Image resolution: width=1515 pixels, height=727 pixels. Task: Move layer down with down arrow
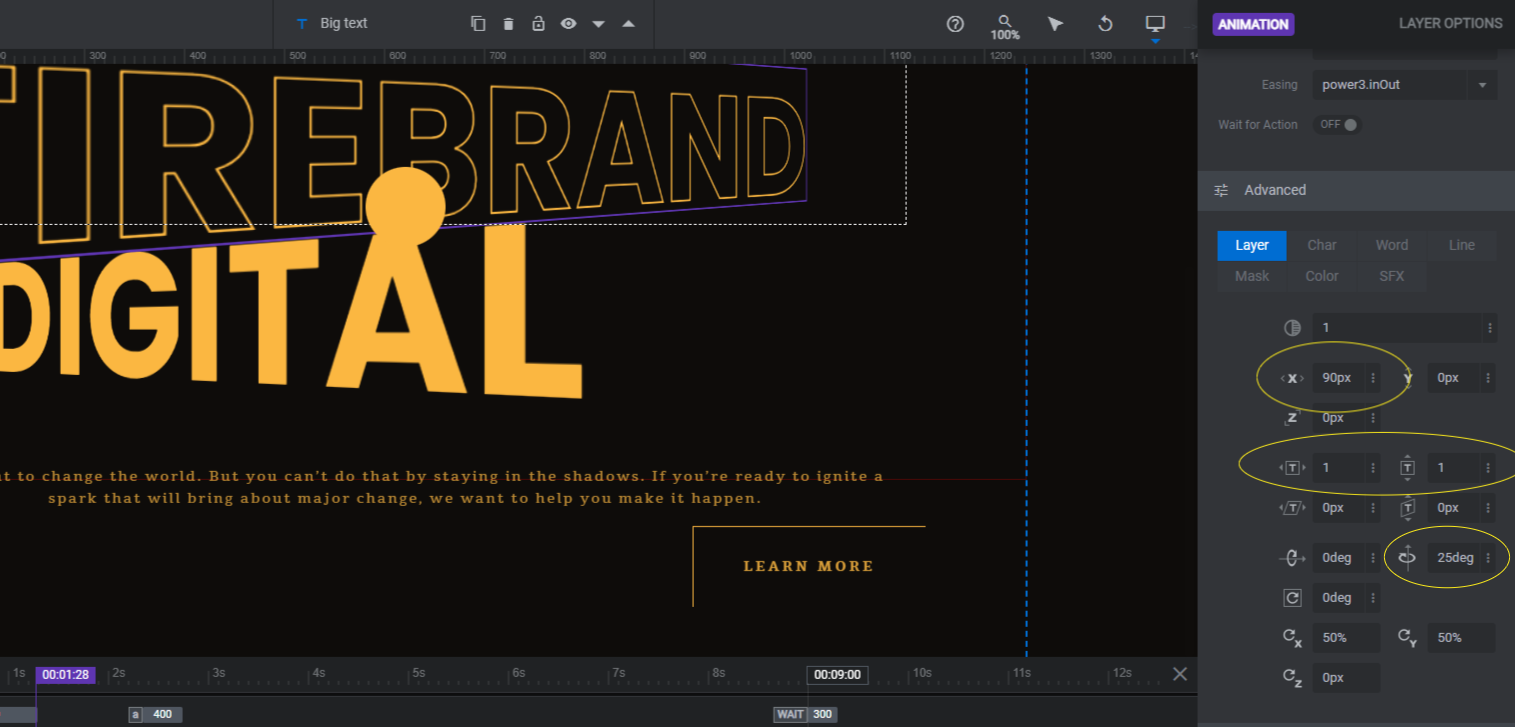pyautogui.click(x=598, y=23)
